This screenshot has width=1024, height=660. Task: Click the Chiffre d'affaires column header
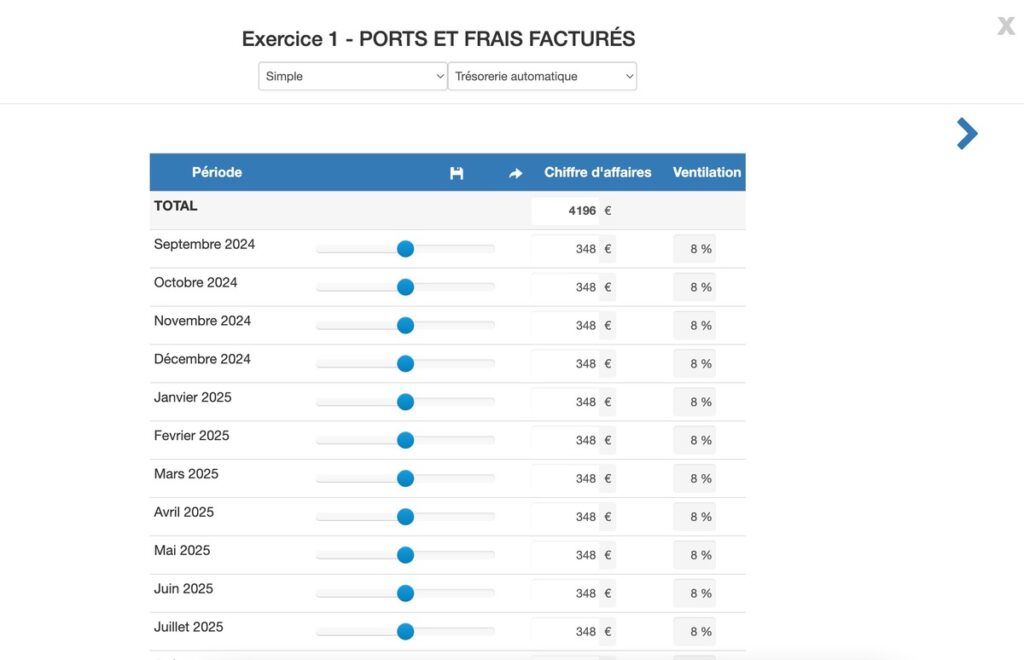597,172
